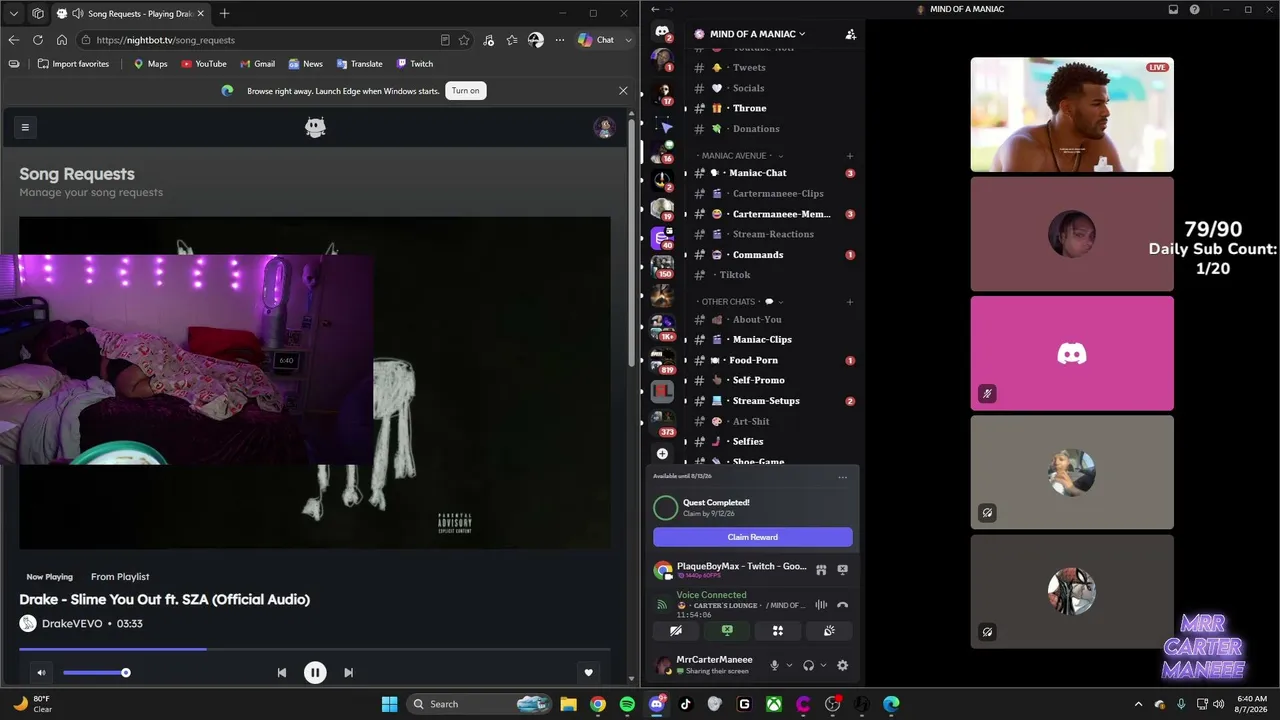1280x720 pixels.
Task: Click Turn on for Edge startup boost
Action: (x=465, y=90)
